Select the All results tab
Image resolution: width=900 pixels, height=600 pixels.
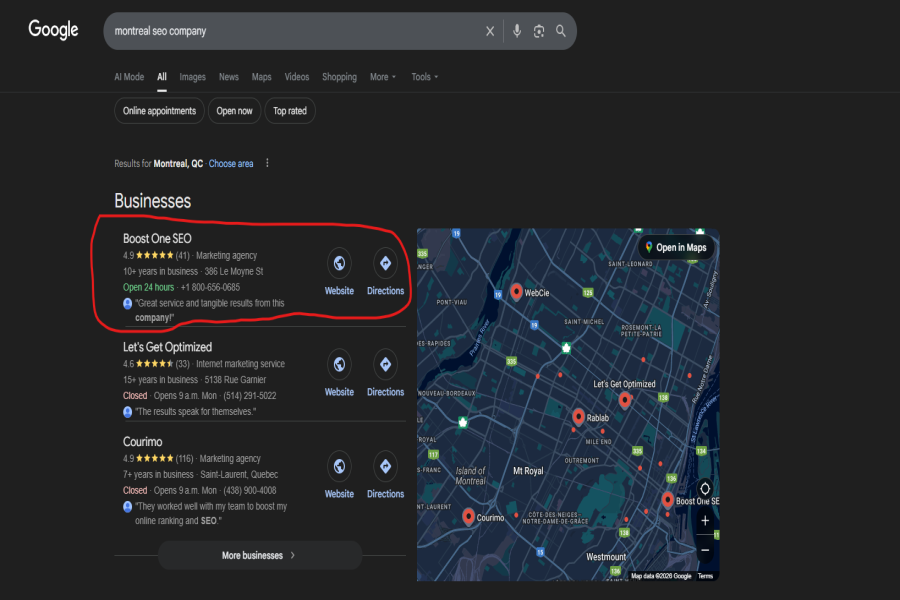pyautogui.click(x=162, y=77)
